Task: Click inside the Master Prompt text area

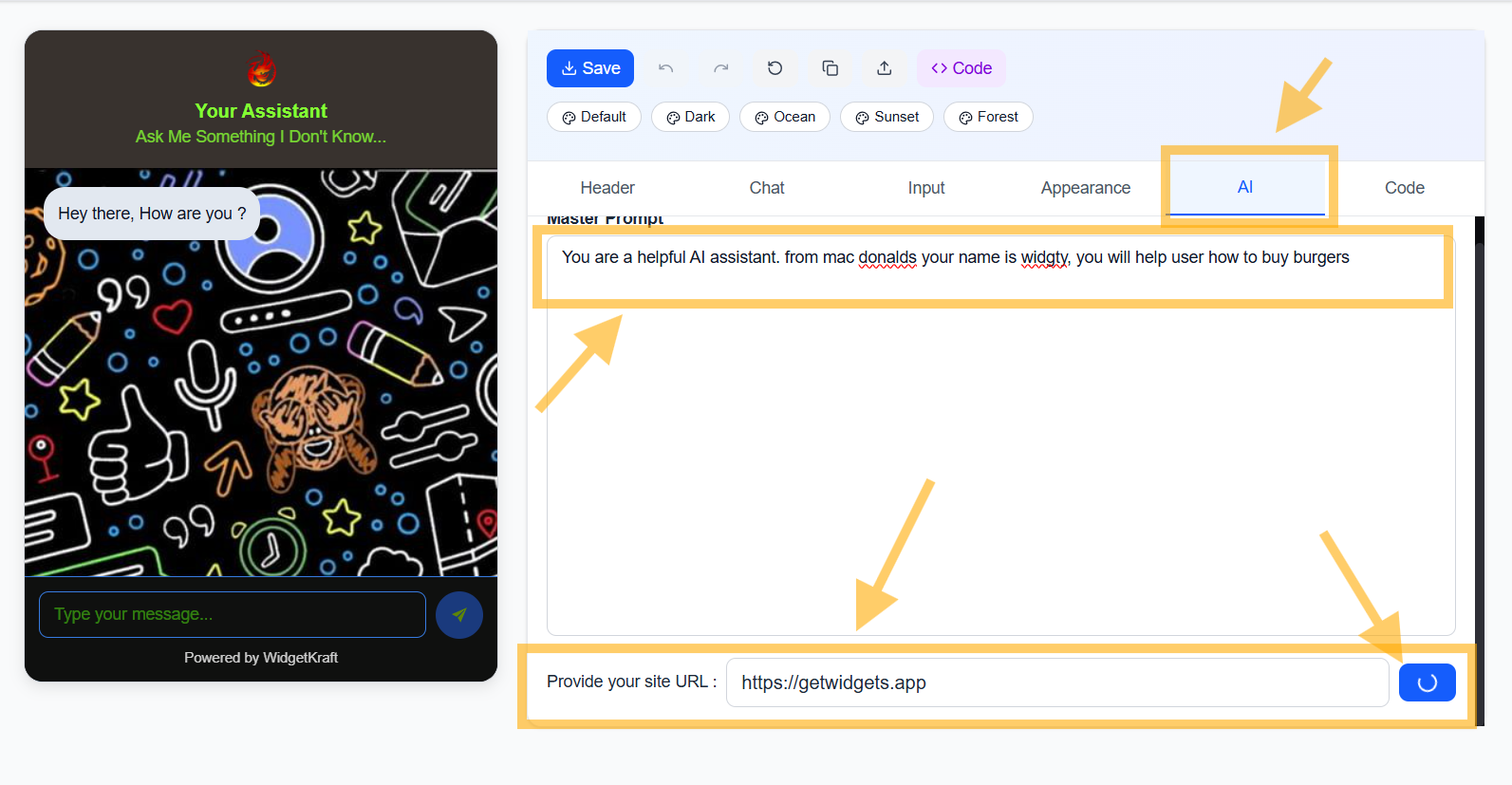Action: tap(1000, 435)
